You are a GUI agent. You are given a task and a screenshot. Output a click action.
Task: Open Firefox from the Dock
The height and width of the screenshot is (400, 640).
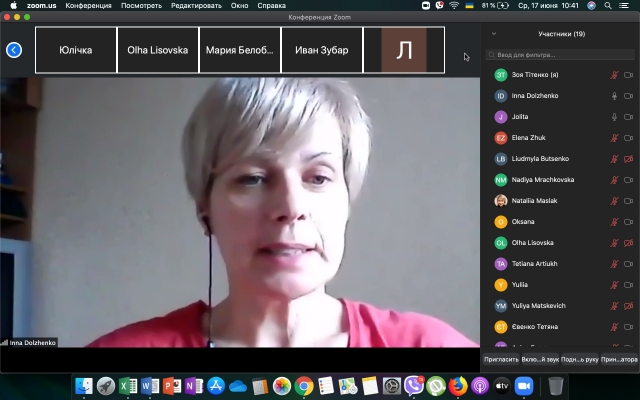(x=458, y=386)
